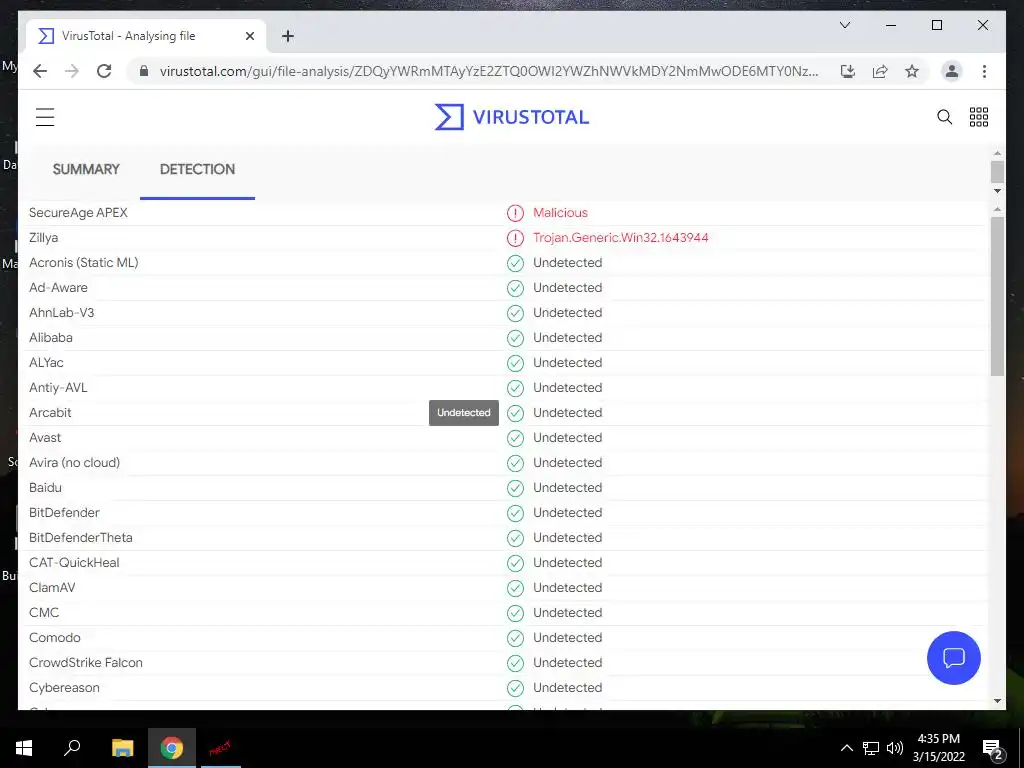Click the Undetected tooltip next to Arcabit
The image size is (1024, 768).
point(464,413)
